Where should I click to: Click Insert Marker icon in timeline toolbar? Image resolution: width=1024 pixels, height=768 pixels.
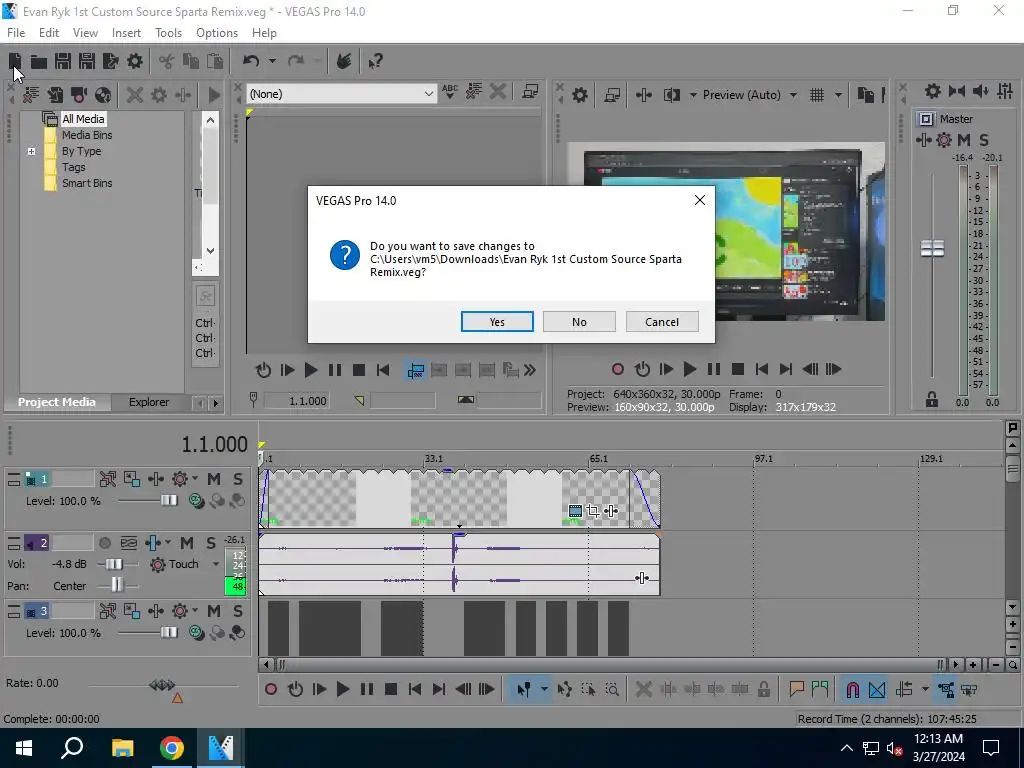coord(796,689)
